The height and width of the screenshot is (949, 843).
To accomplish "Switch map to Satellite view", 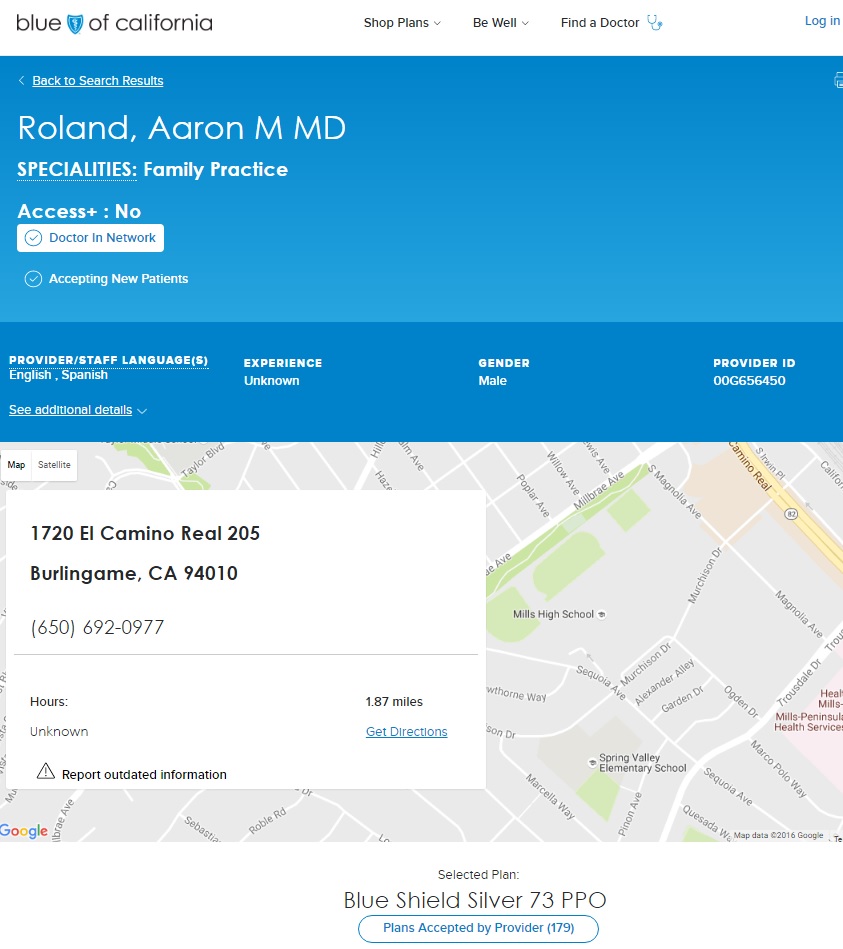I will coord(54,465).
